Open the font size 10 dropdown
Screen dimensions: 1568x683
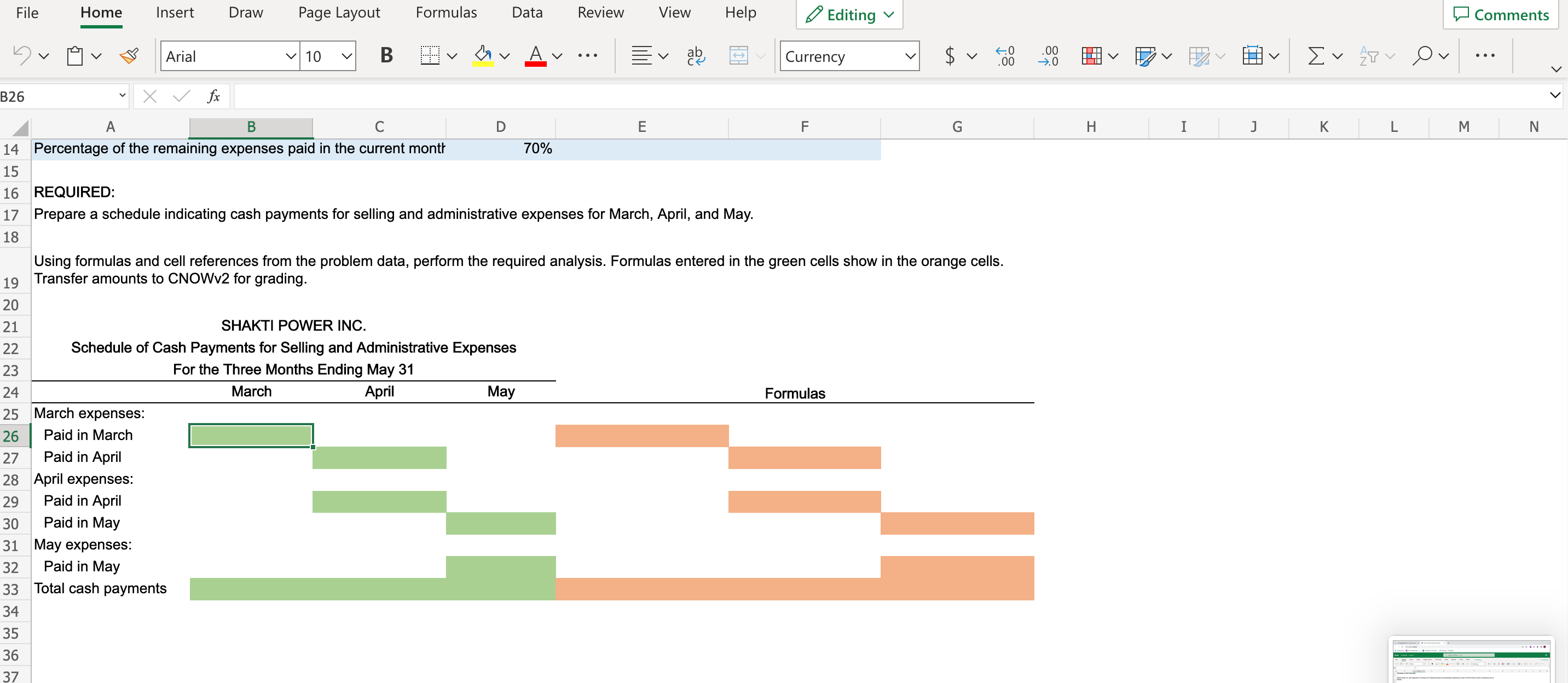point(346,56)
